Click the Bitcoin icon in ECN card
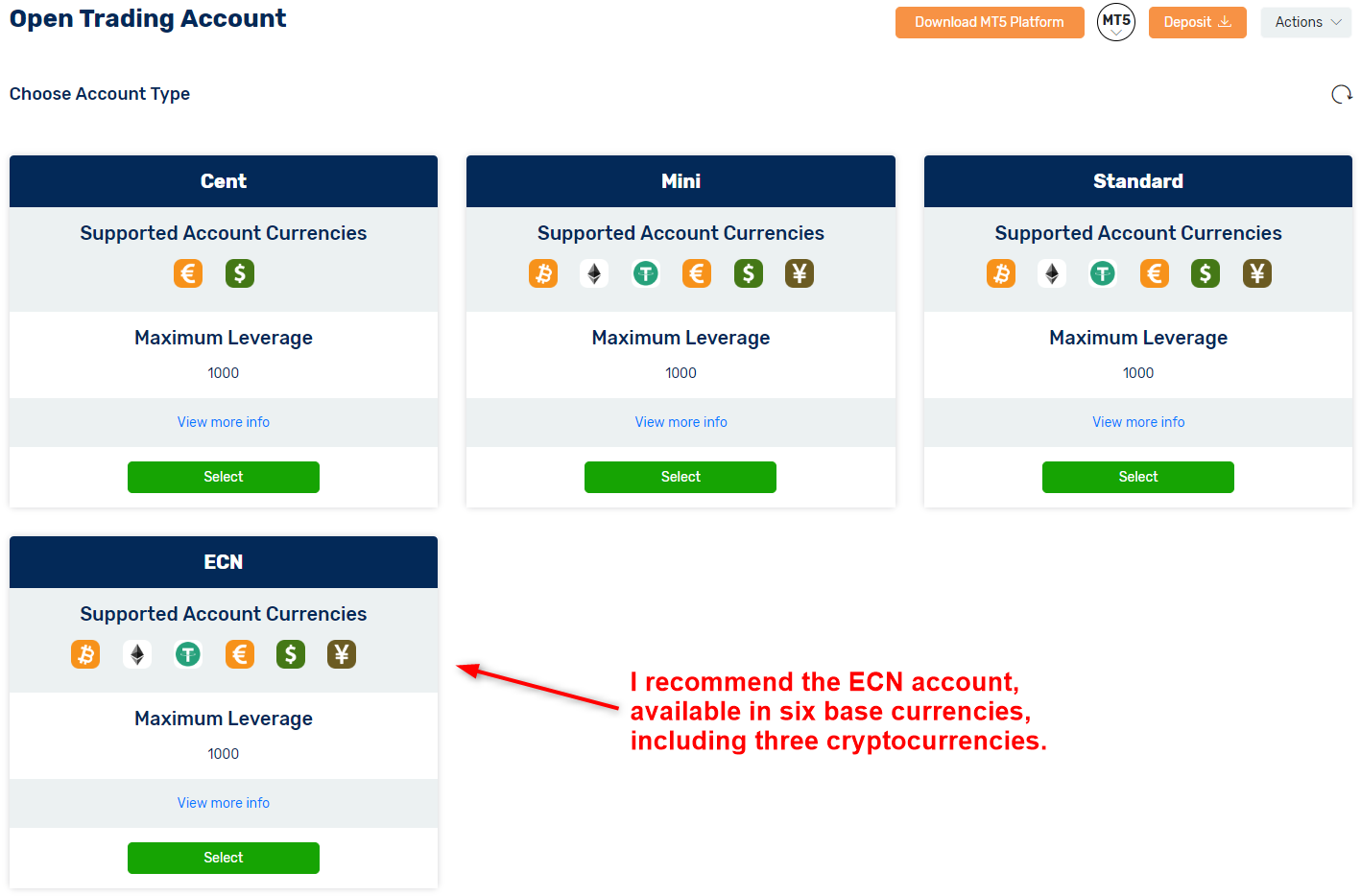Viewport: 1361px width, 896px height. click(85, 654)
